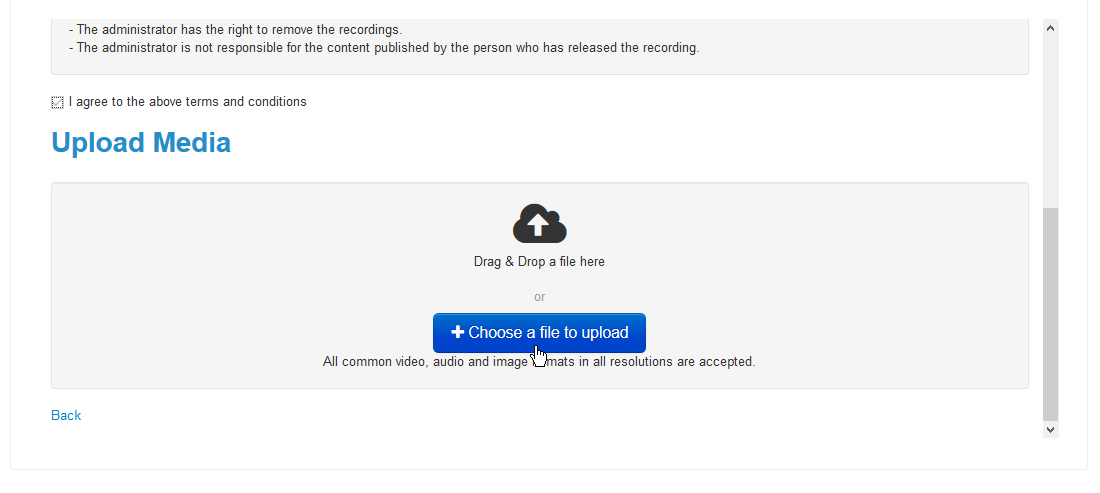Click the vertical scrollbar thumb
The image size is (1100, 493).
(1050, 314)
